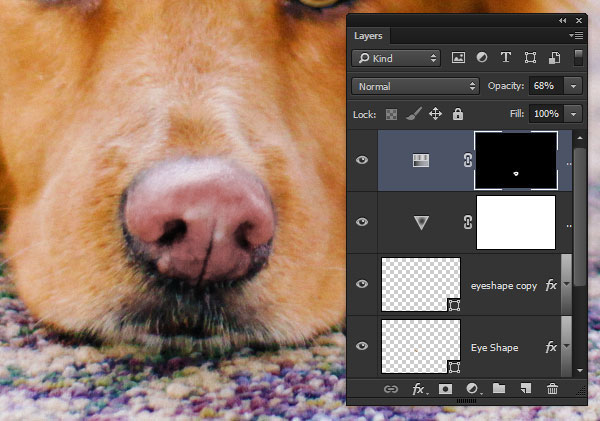
Task: Hide the Eye Shape layer
Action: [362, 346]
